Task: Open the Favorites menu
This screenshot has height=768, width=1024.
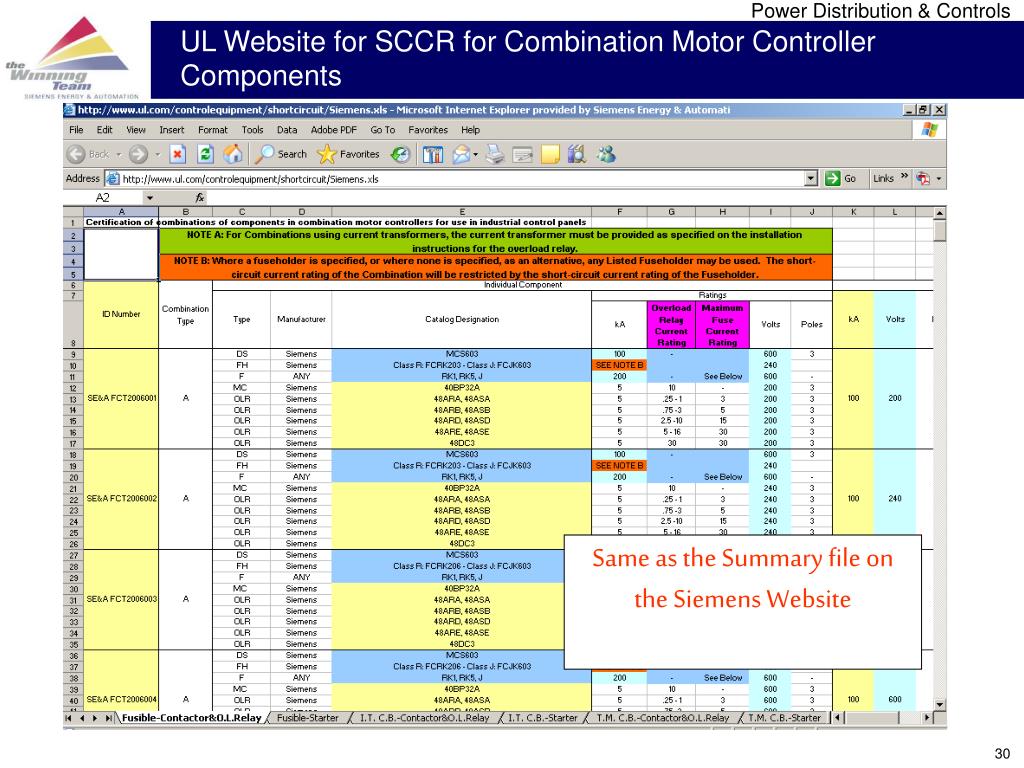Action: click(428, 130)
